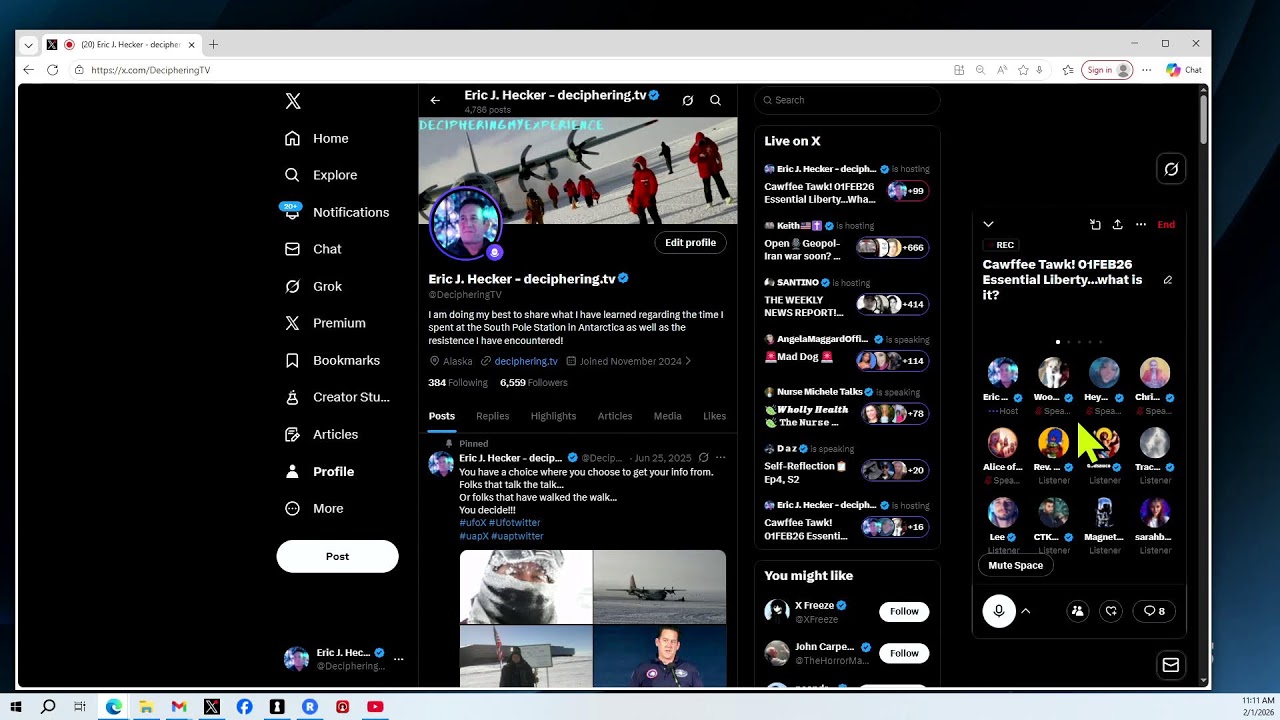Open Edge settings three-dot menu

[x=1146, y=70]
